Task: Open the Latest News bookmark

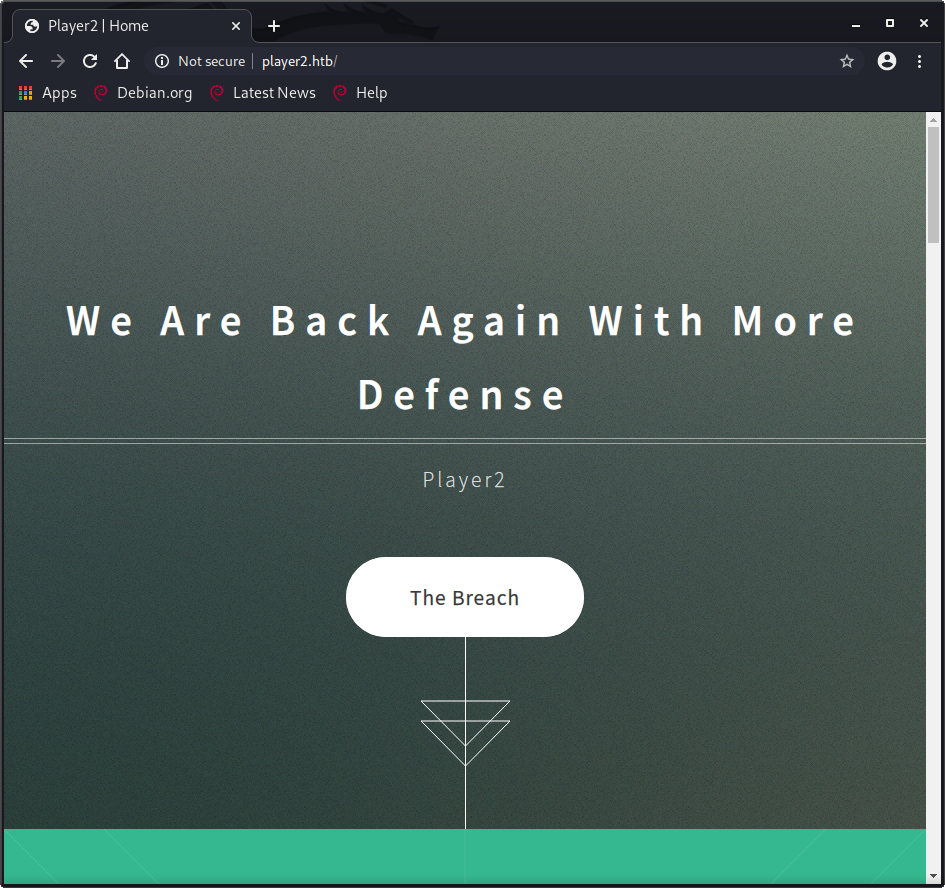Action: (x=263, y=93)
